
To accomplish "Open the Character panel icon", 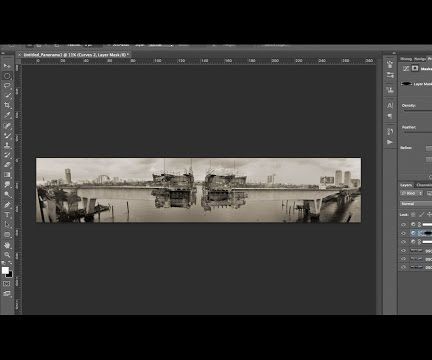I will [390, 105].
